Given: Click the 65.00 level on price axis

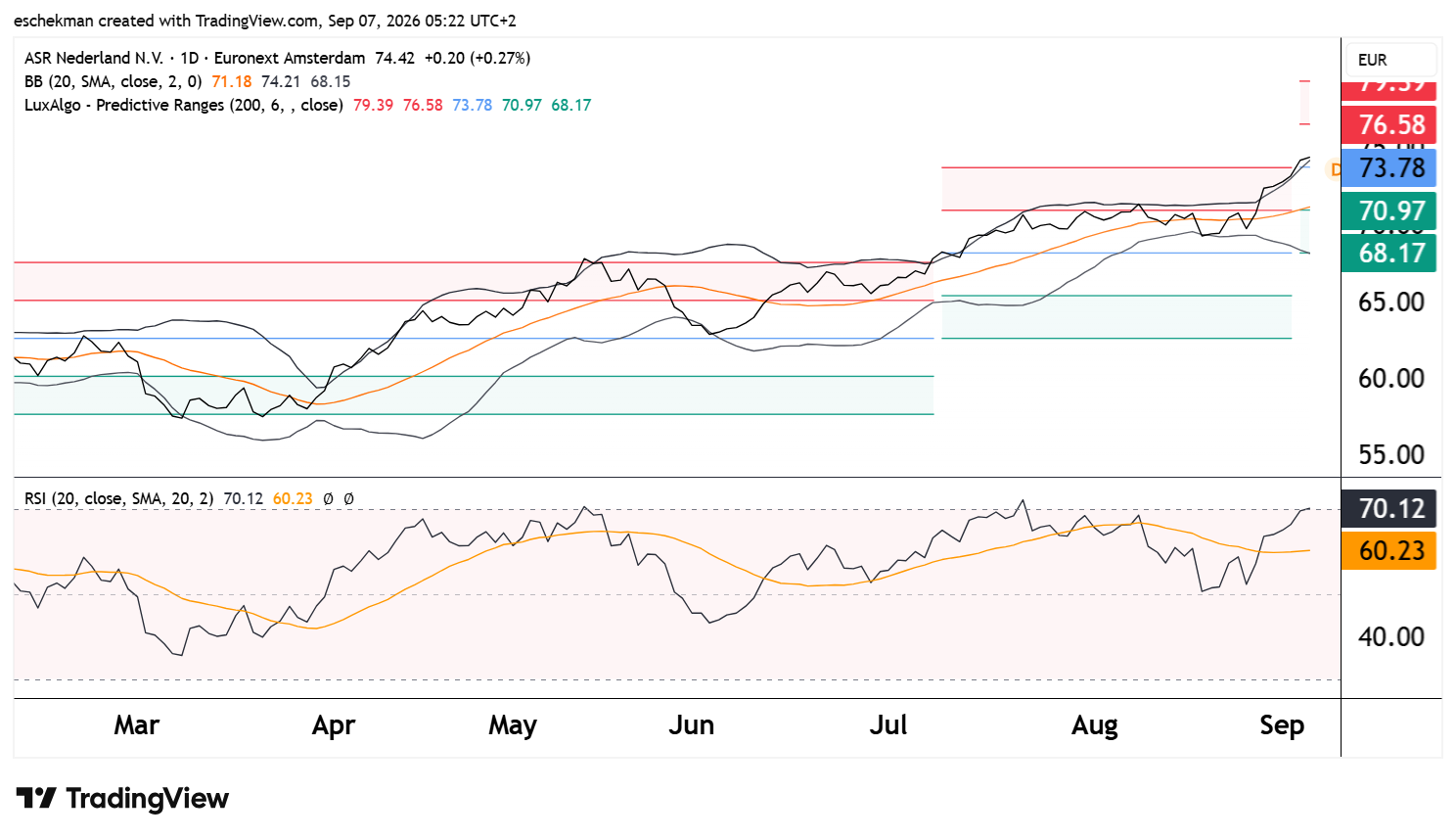Looking at the screenshot, I should point(1391,303).
